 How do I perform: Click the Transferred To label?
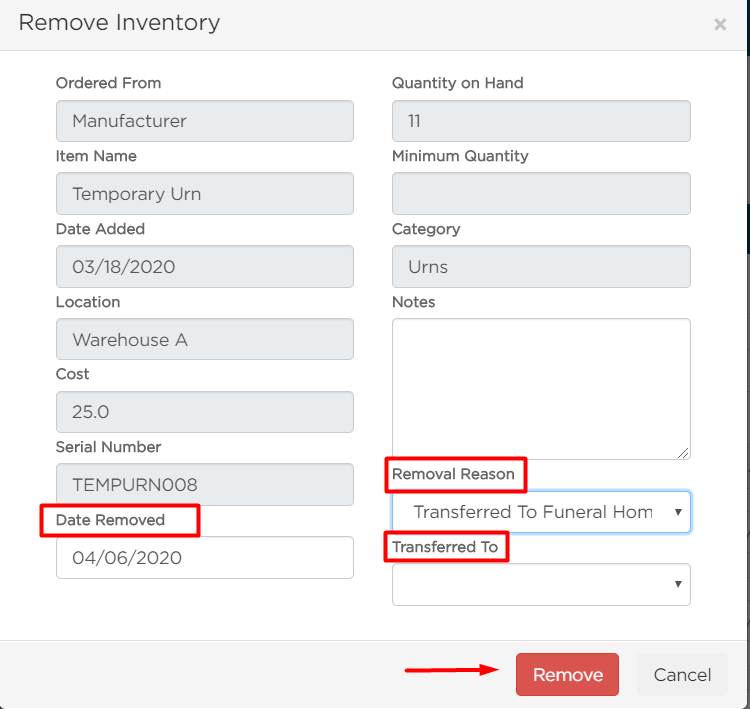tap(445, 547)
